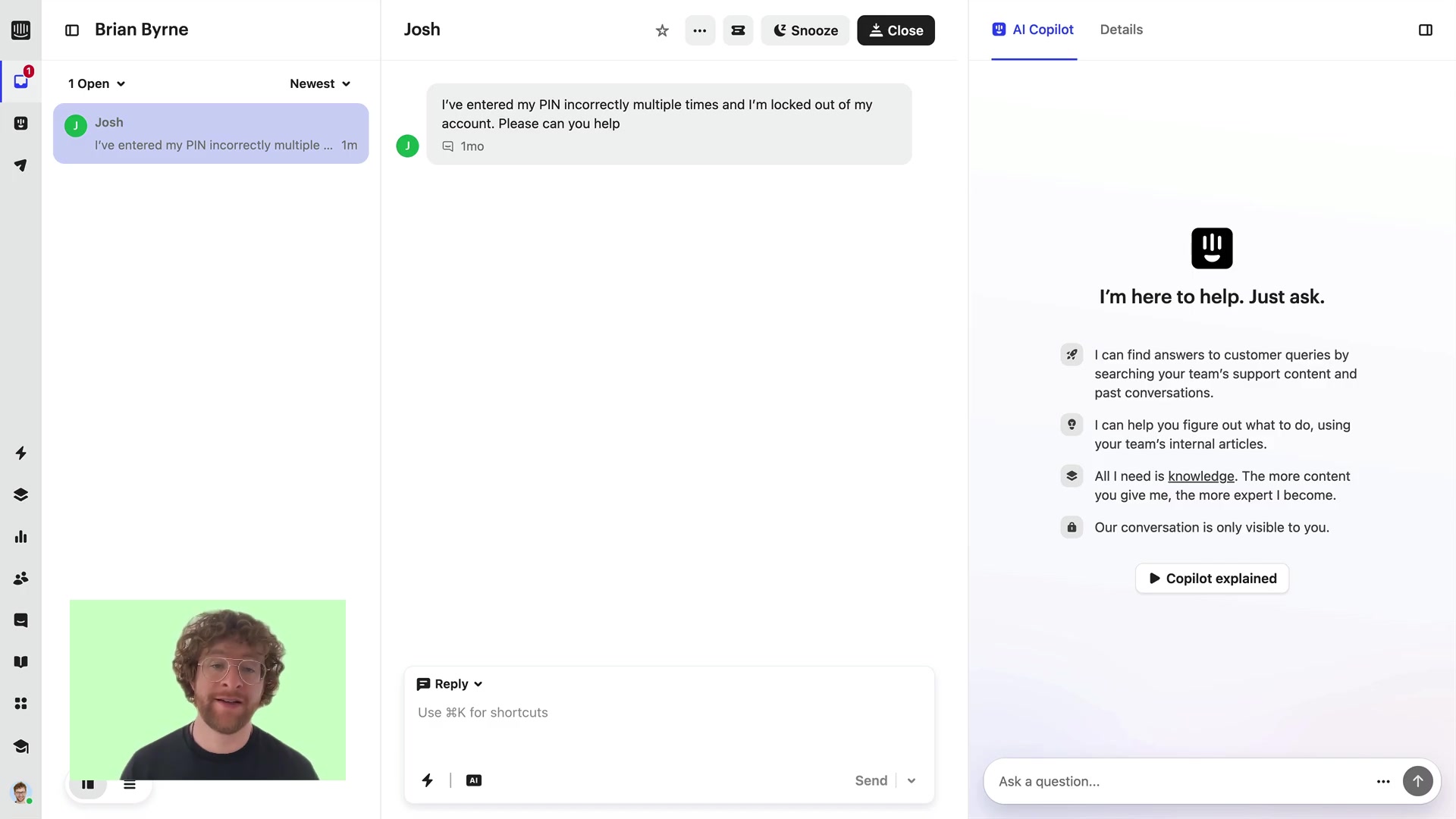Viewport: 1456px width, 819px height.
Task: Expand the 1 Open status filter
Action: (x=96, y=83)
